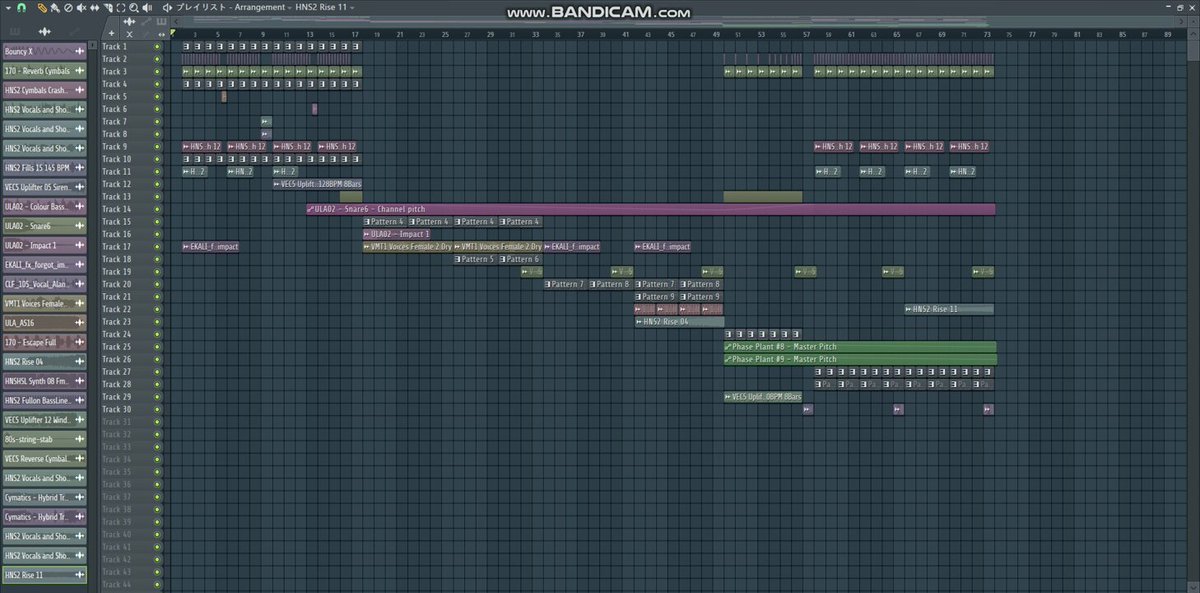Select the Slice tool
1200x593 pixels.
pos(107,7)
